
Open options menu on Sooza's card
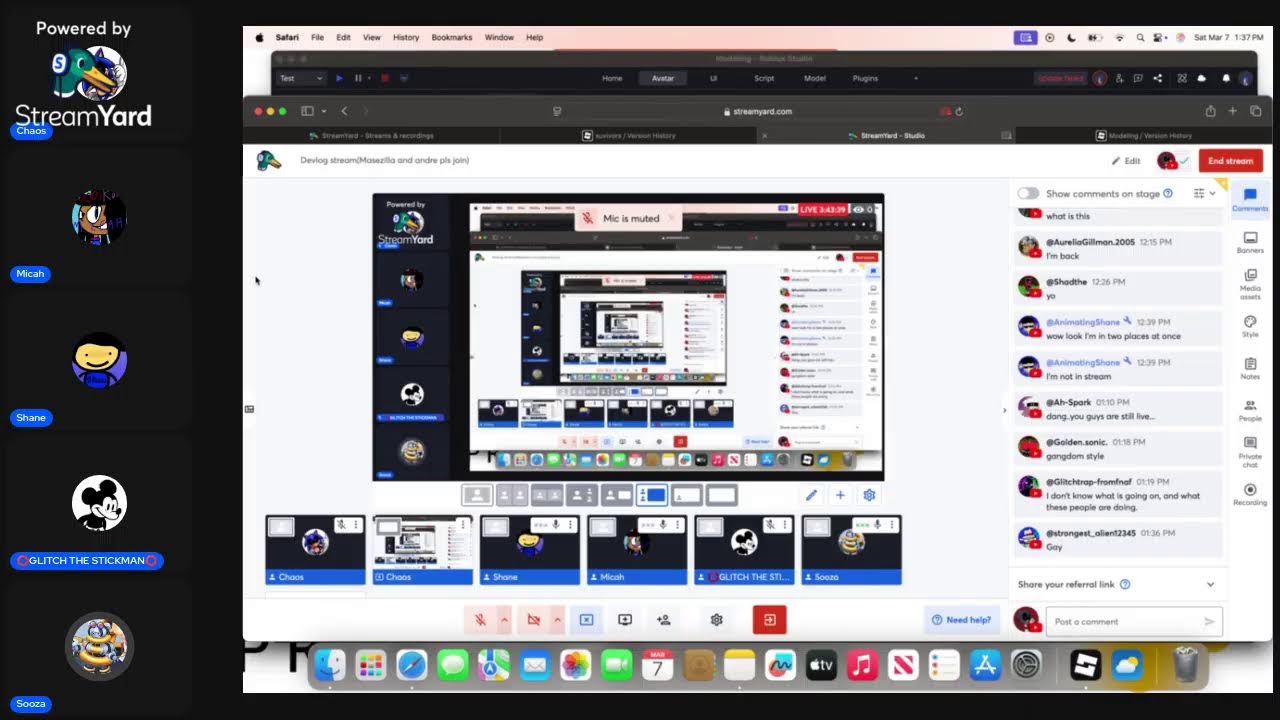(x=892, y=524)
